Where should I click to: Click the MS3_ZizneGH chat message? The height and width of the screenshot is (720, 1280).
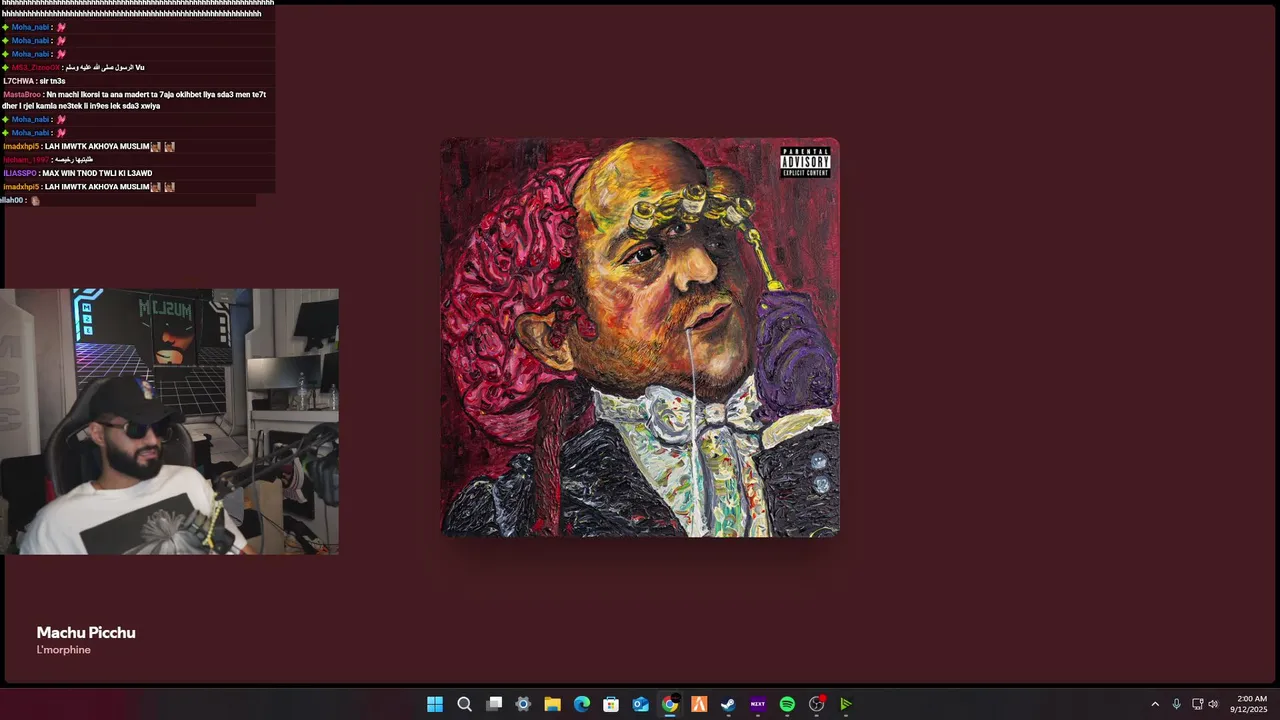tap(74, 67)
